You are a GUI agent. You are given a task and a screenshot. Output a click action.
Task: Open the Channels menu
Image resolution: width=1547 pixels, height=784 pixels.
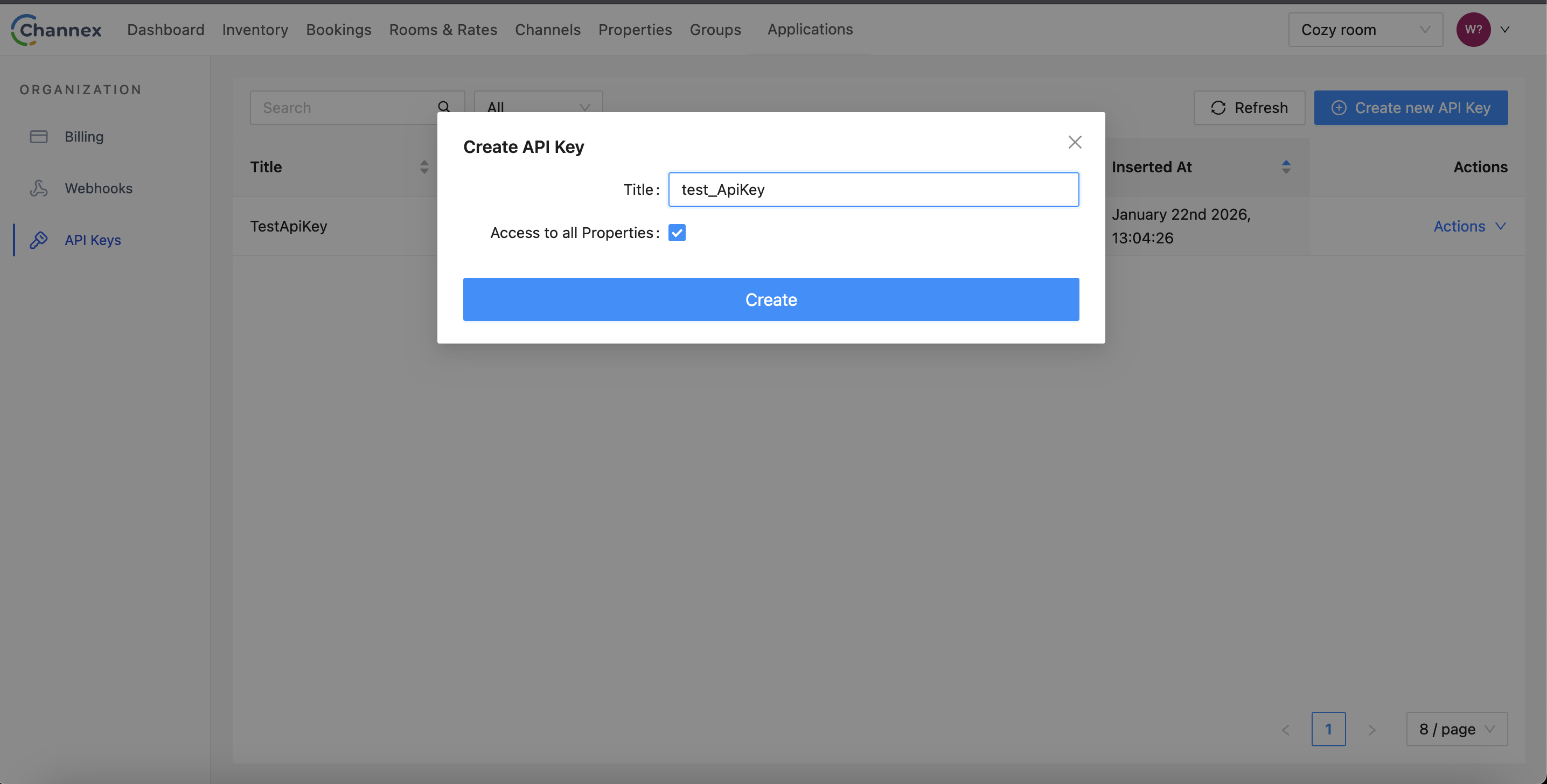(547, 30)
